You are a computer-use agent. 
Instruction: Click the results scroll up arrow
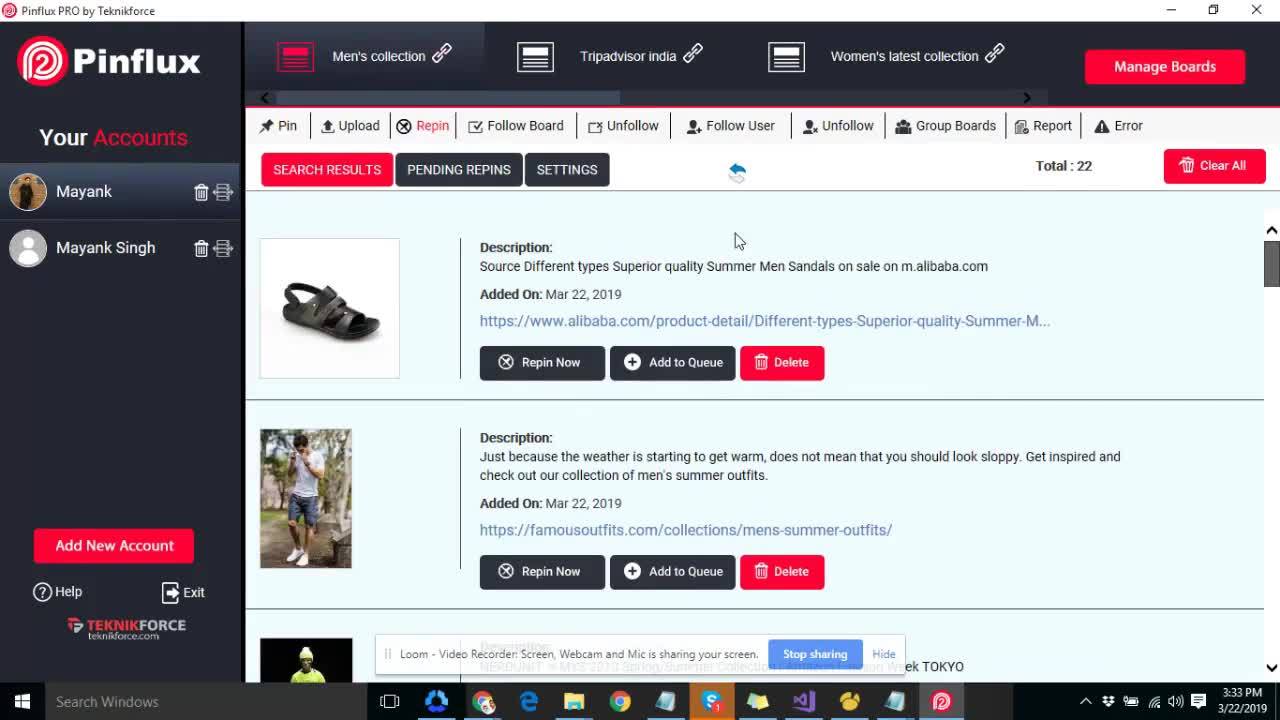pyautogui.click(x=1272, y=231)
